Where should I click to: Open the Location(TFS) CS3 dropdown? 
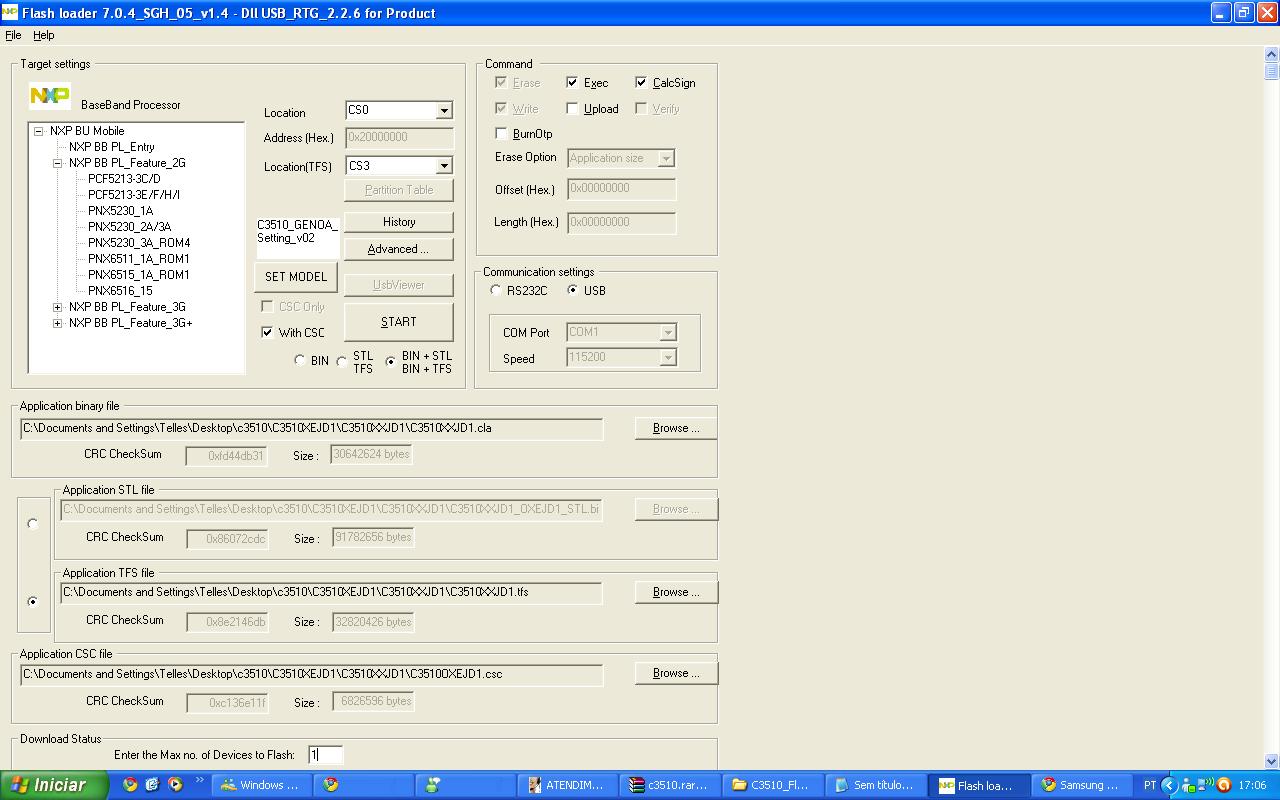(x=444, y=165)
